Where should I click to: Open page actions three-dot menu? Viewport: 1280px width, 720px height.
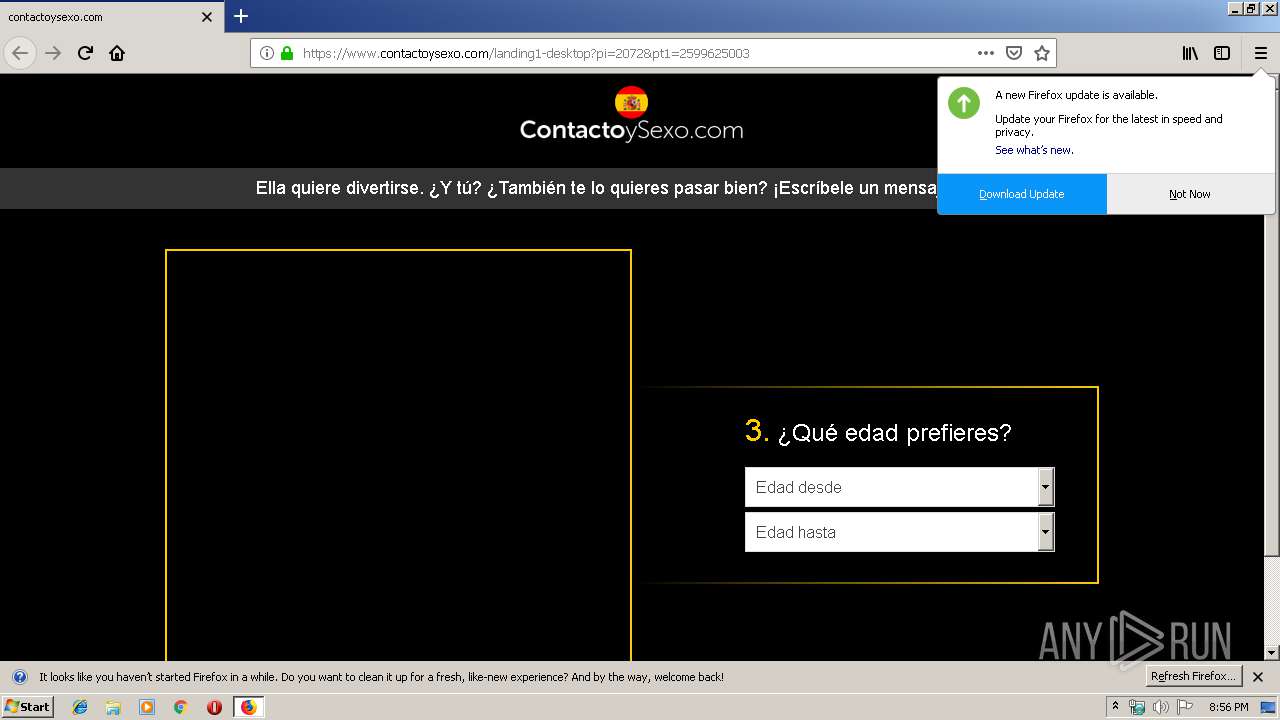(x=986, y=53)
